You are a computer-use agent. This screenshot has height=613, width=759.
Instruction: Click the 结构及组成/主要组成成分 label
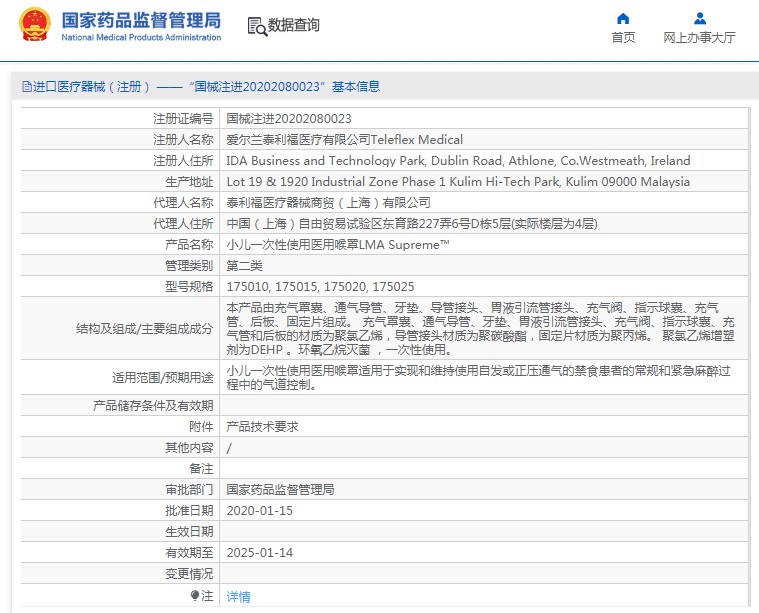144,329
